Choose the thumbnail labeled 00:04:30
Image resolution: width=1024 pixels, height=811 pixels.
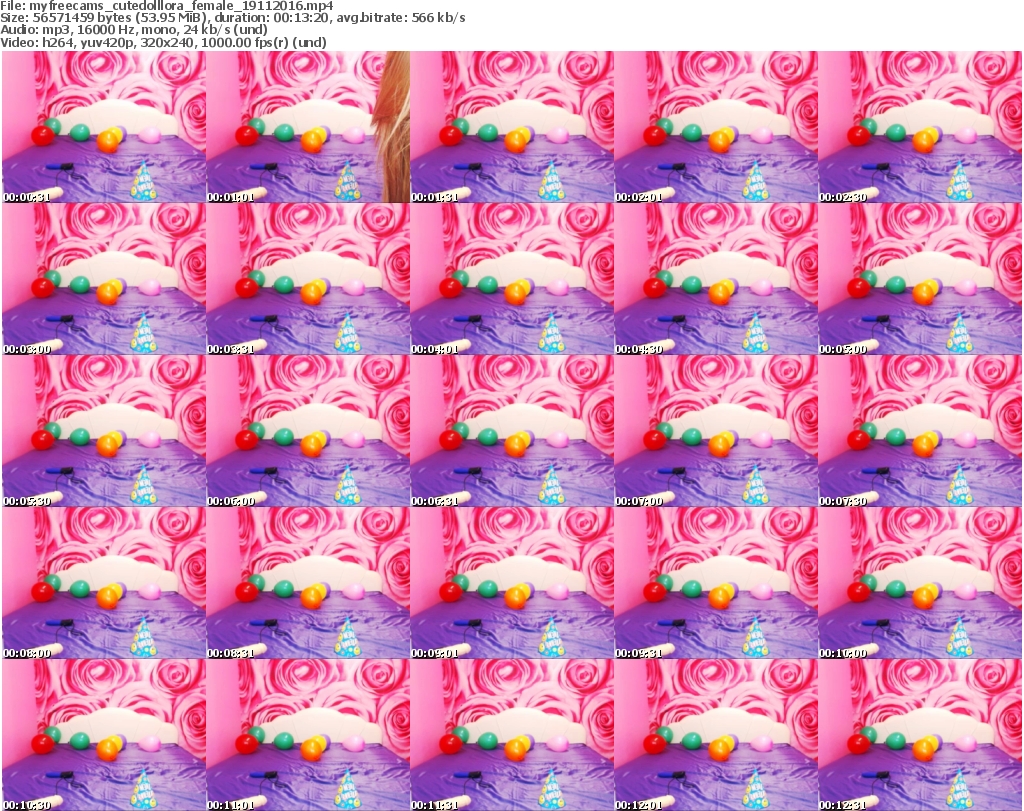(x=716, y=279)
